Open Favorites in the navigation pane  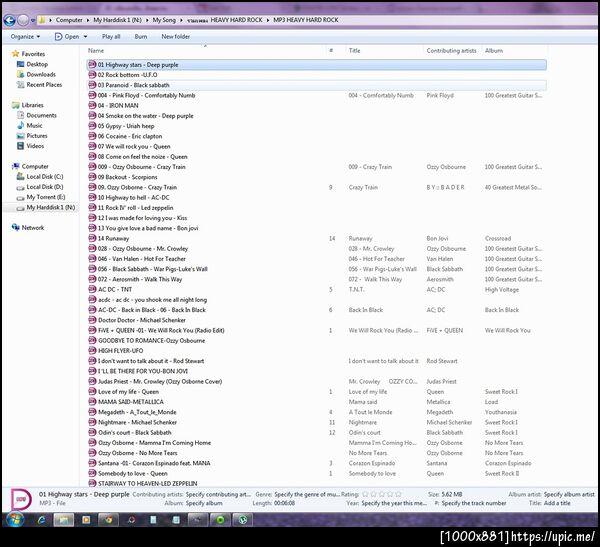coord(33,54)
